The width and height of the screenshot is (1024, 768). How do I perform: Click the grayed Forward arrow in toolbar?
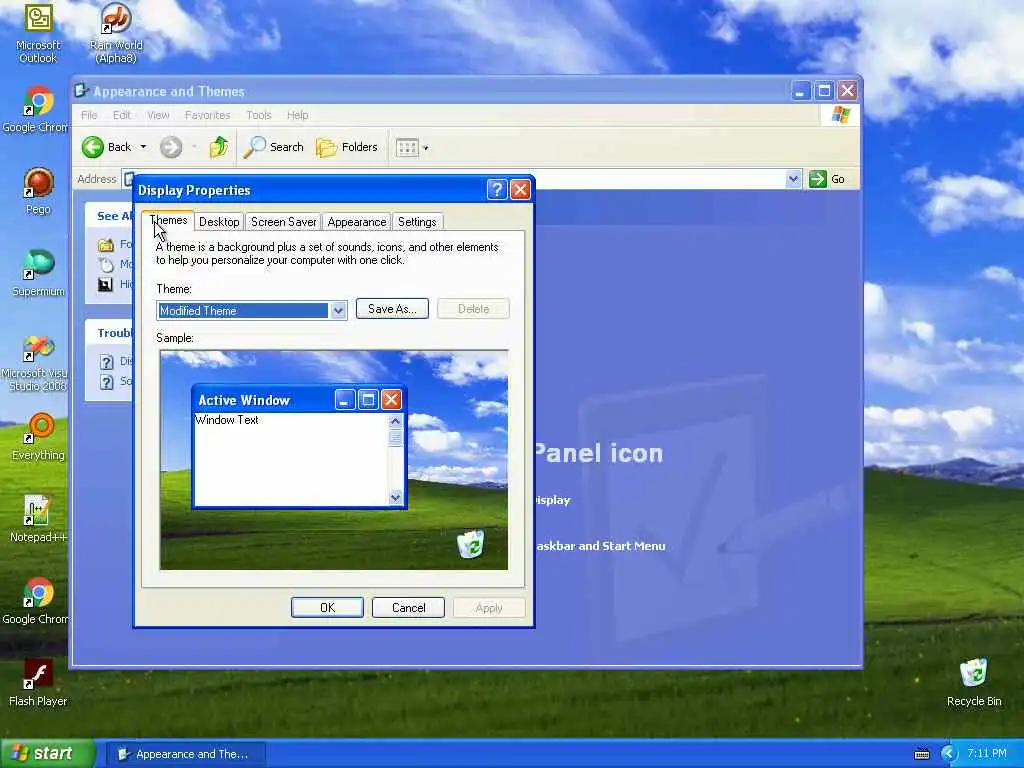tap(171, 147)
